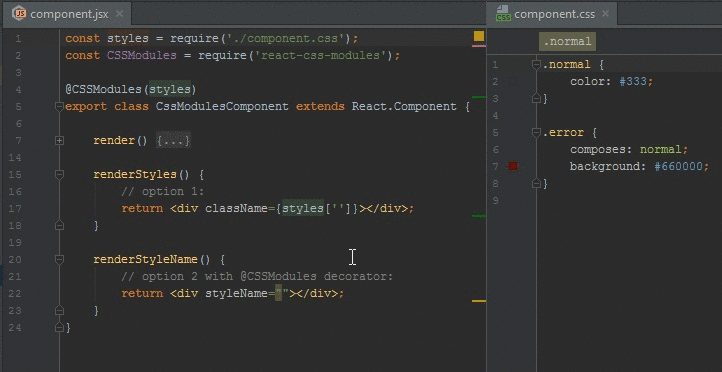Close the component.css tab
The width and height of the screenshot is (722, 372).
pos(606,14)
